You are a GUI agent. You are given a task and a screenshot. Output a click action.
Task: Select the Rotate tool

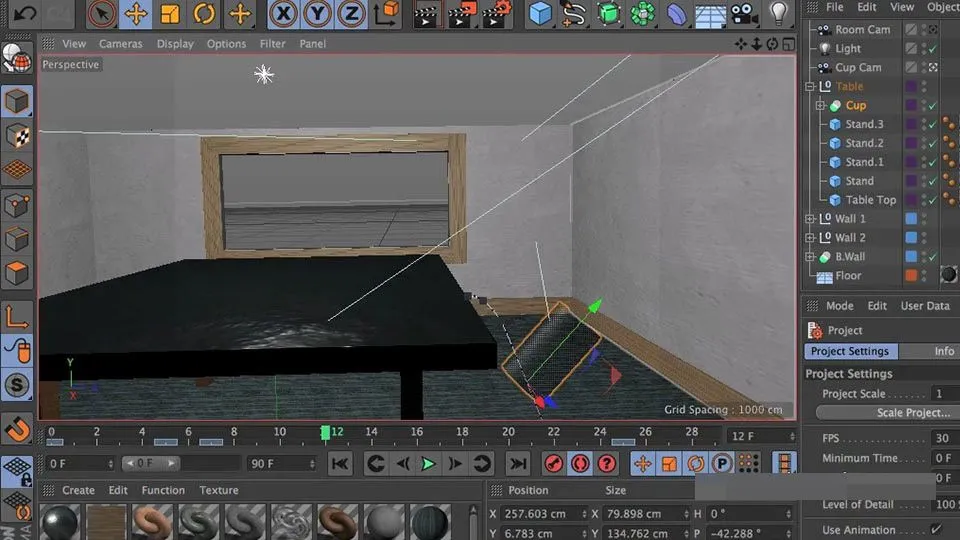pos(204,14)
